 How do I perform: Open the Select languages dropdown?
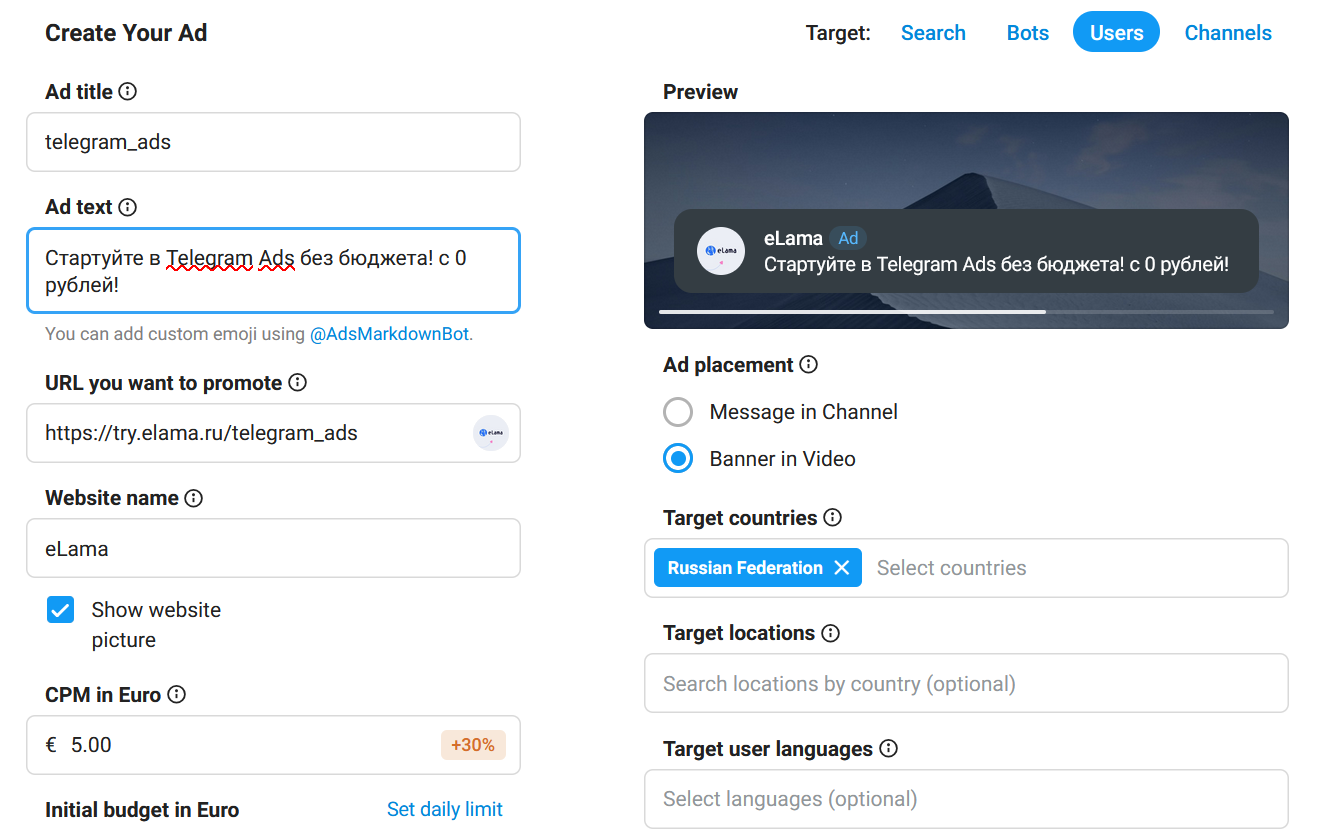(x=965, y=799)
